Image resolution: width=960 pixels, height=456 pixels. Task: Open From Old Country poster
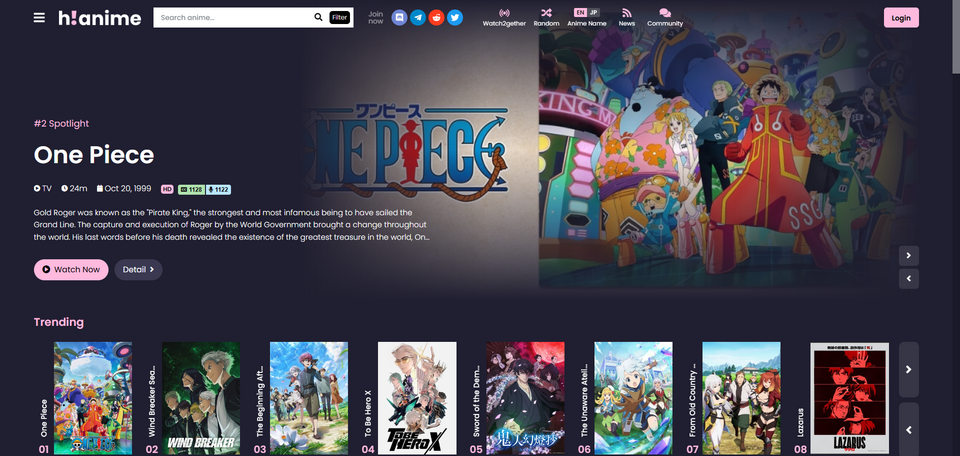[741, 398]
